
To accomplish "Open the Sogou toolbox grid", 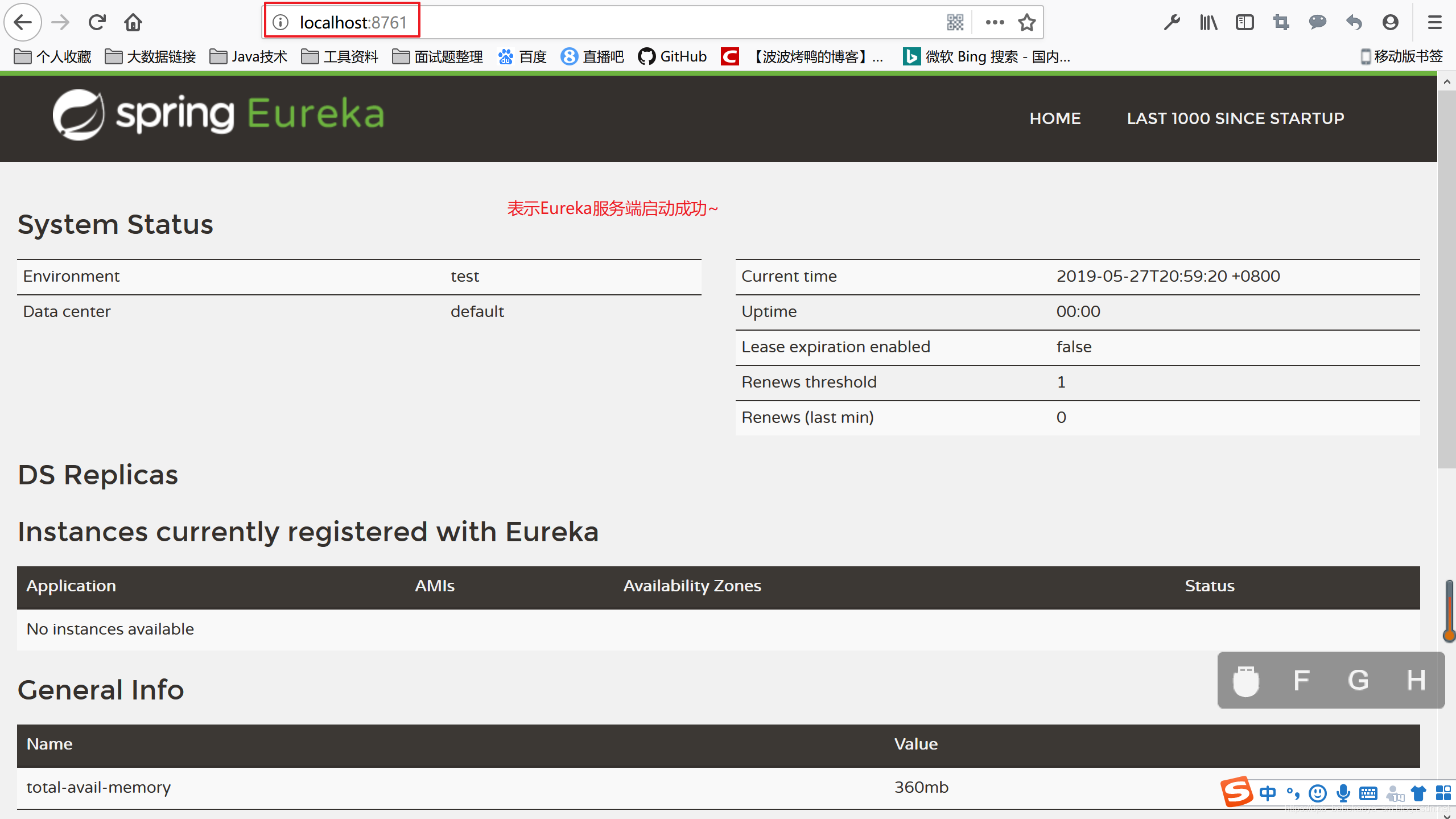I will click(x=1443, y=793).
